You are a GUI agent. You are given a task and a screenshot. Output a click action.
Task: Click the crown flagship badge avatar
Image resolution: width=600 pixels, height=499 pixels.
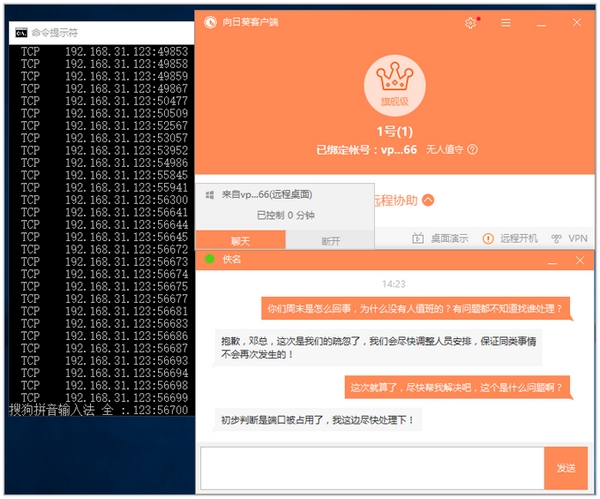pyautogui.click(x=395, y=85)
